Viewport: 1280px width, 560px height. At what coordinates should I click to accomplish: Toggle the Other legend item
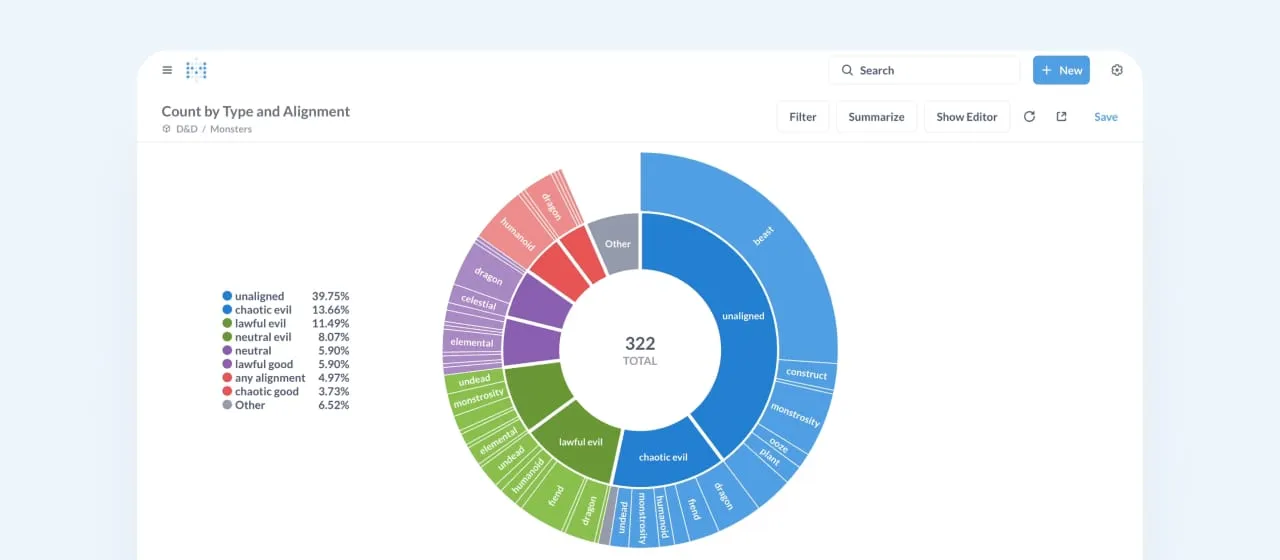249,405
